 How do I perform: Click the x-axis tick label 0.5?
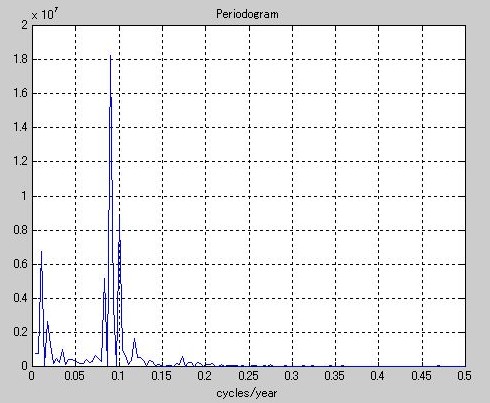click(x=464, y=376)
